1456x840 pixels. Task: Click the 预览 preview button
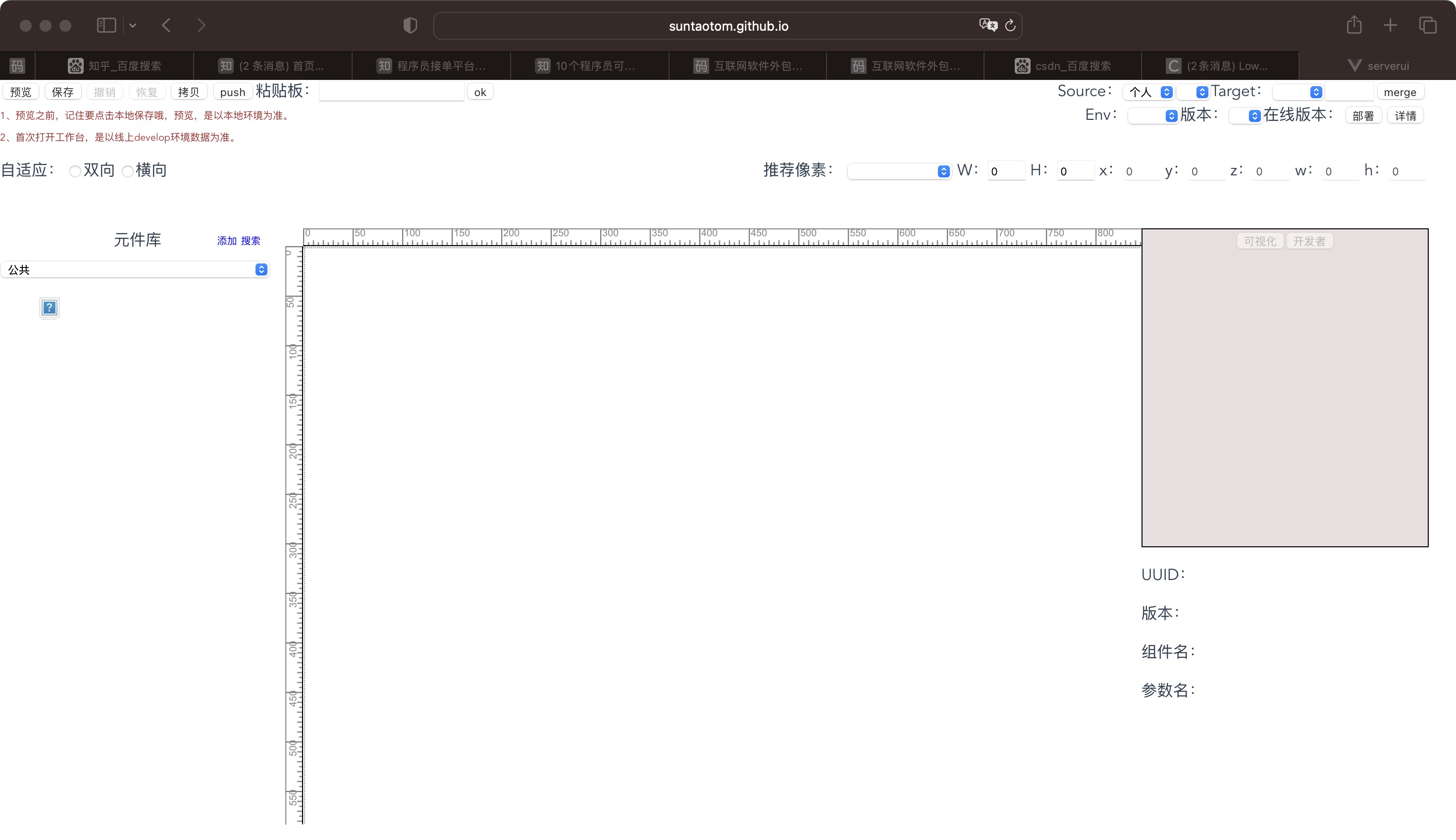[x=21, y=92]
